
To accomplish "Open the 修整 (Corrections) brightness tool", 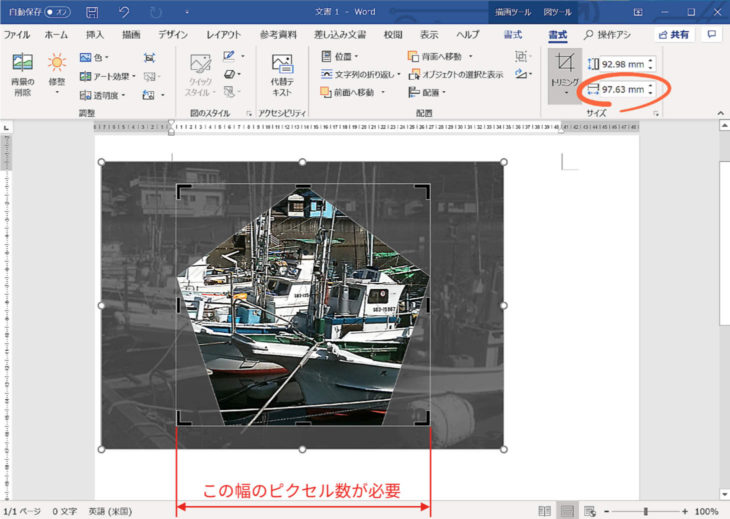I will (57, 66).
